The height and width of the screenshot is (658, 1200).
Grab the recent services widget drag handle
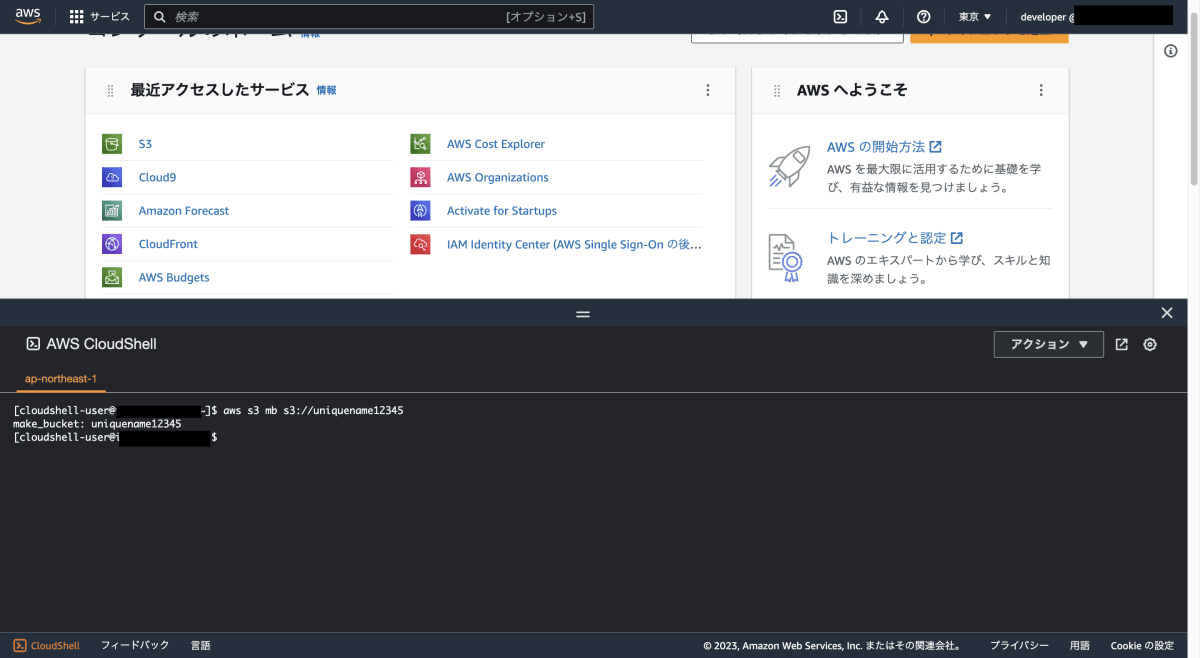[x=111, y=91]
